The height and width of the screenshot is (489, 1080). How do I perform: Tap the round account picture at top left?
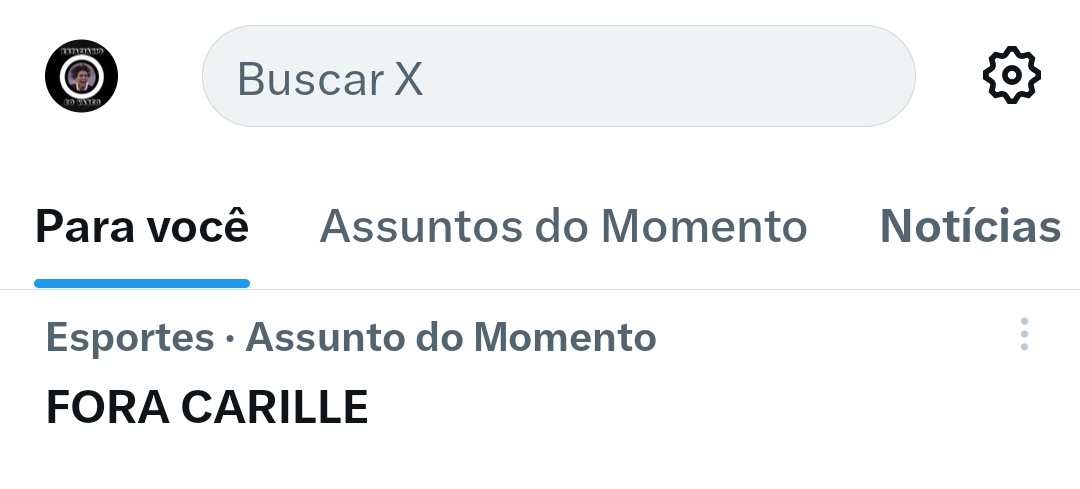click(82, 76)
